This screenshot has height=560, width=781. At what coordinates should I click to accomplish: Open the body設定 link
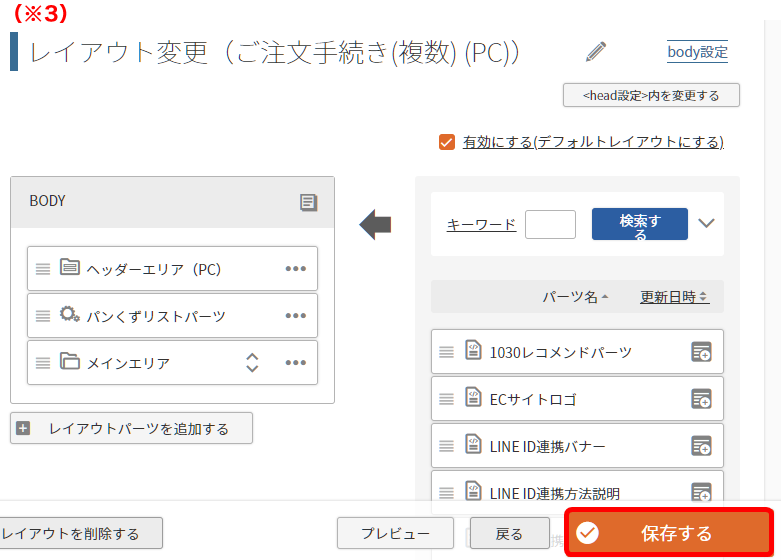697,52
